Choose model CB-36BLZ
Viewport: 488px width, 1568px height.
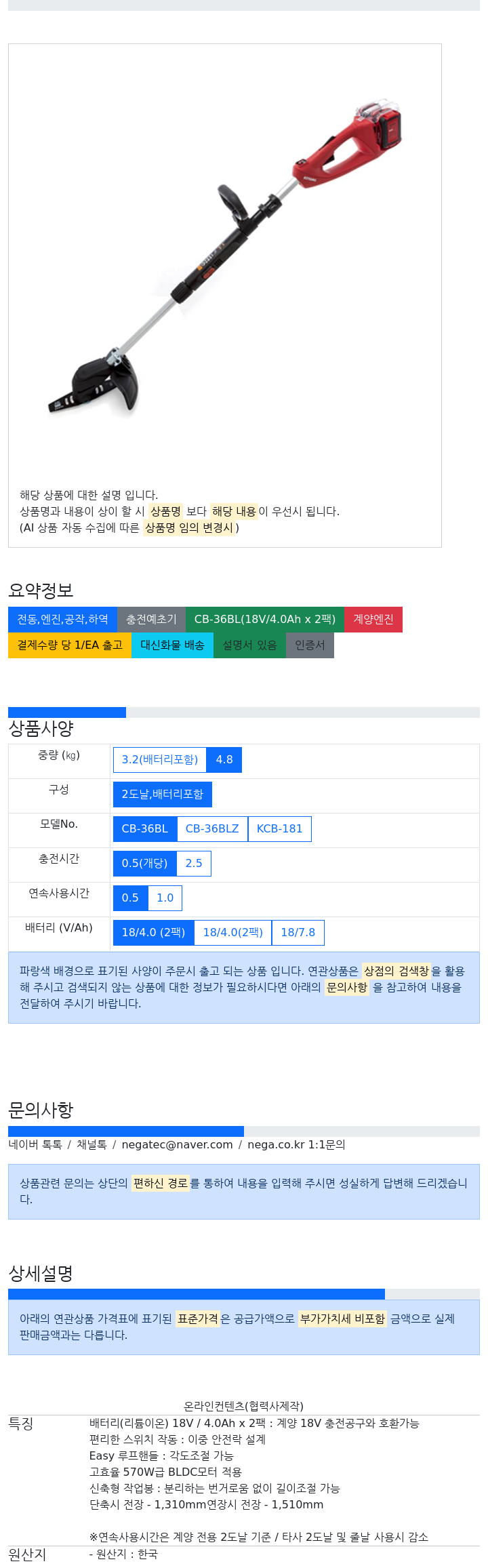[x=212, y=828]
